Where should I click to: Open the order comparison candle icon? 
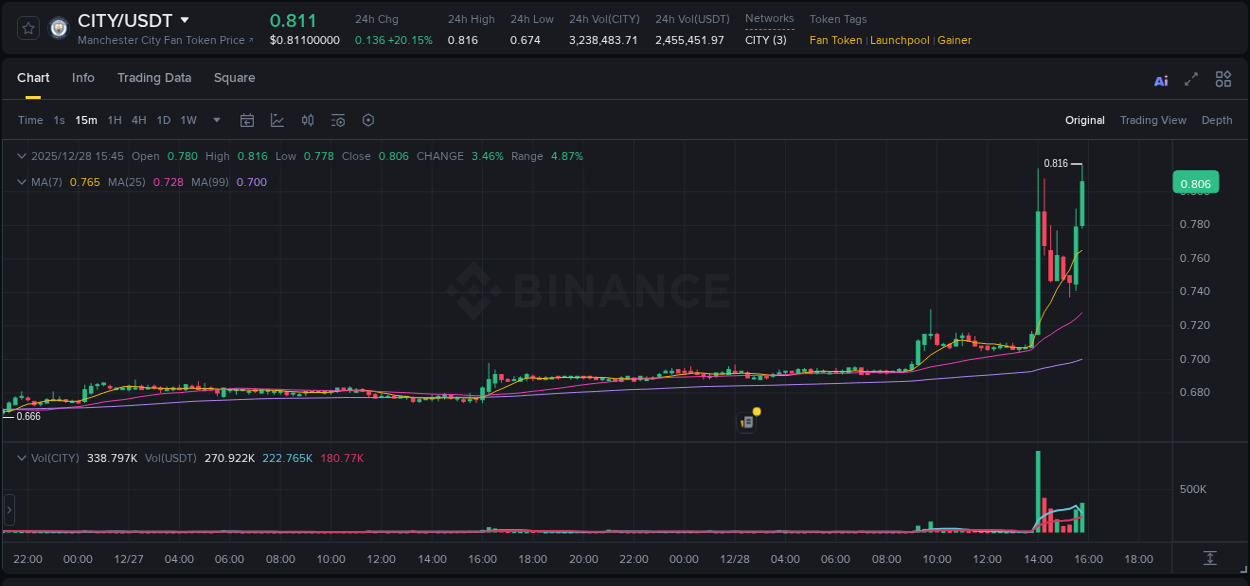point(307,120)
